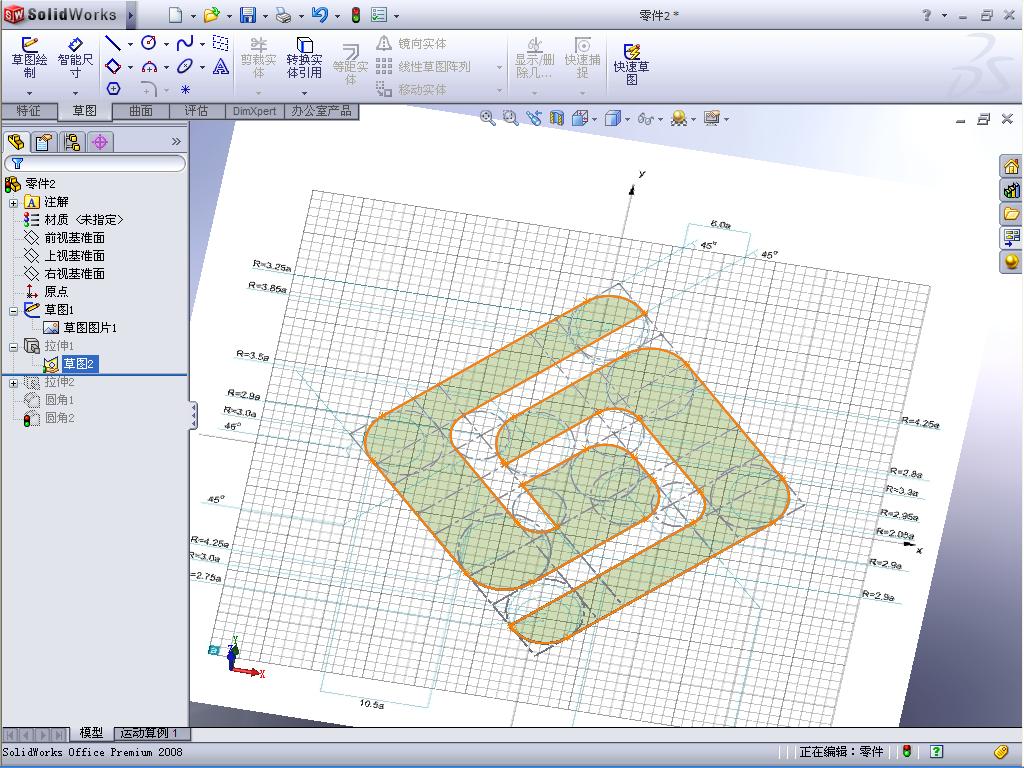
Task: Open SolidWorks Resources in task pane
Action: point(1011,166)
